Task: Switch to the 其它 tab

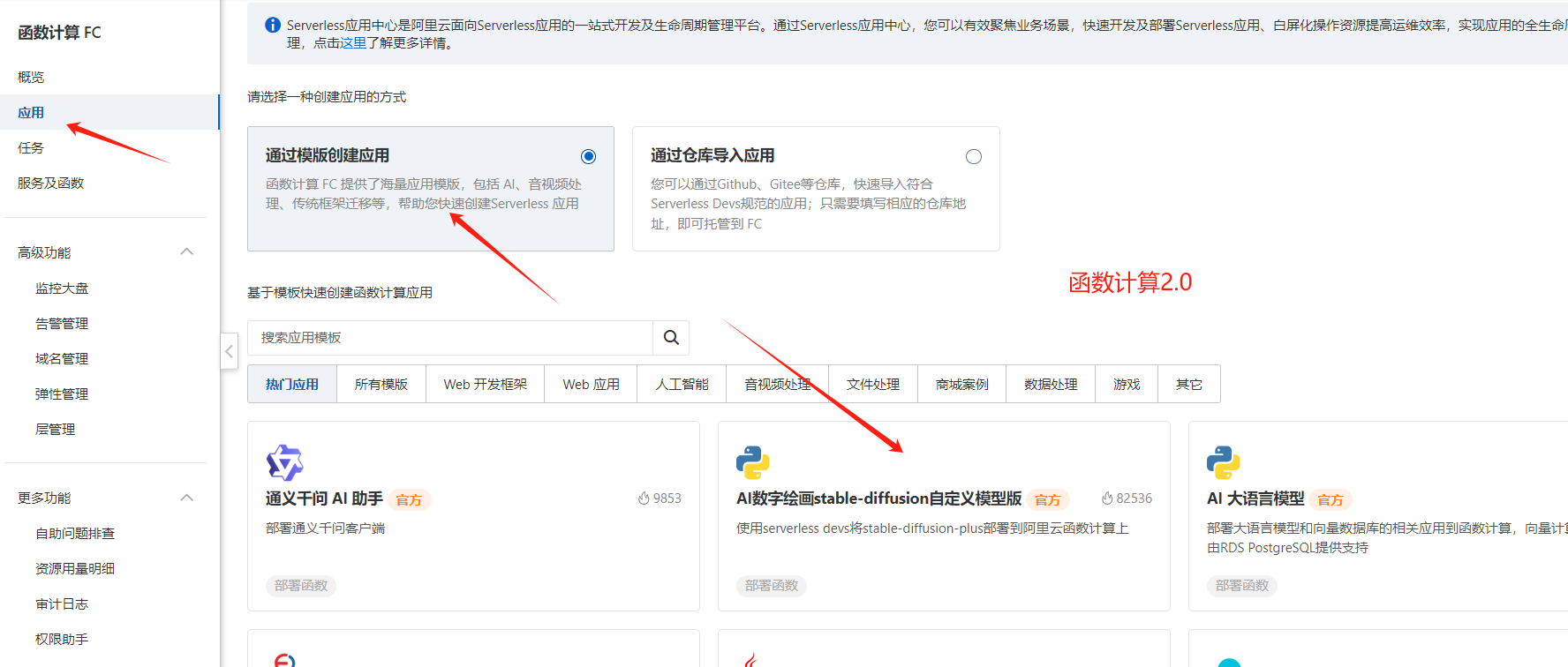Action: pyautogui.click(x=1189, y=384)
